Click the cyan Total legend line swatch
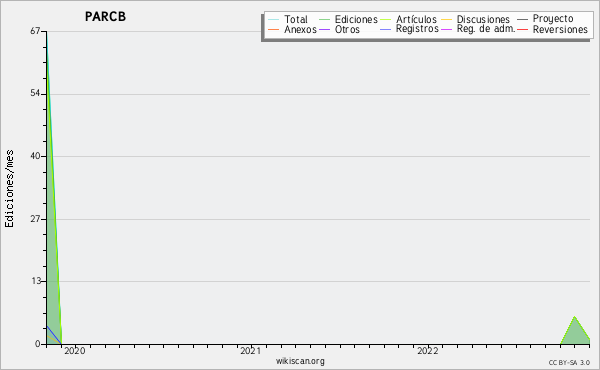600x370 pixels. (274, 20)
